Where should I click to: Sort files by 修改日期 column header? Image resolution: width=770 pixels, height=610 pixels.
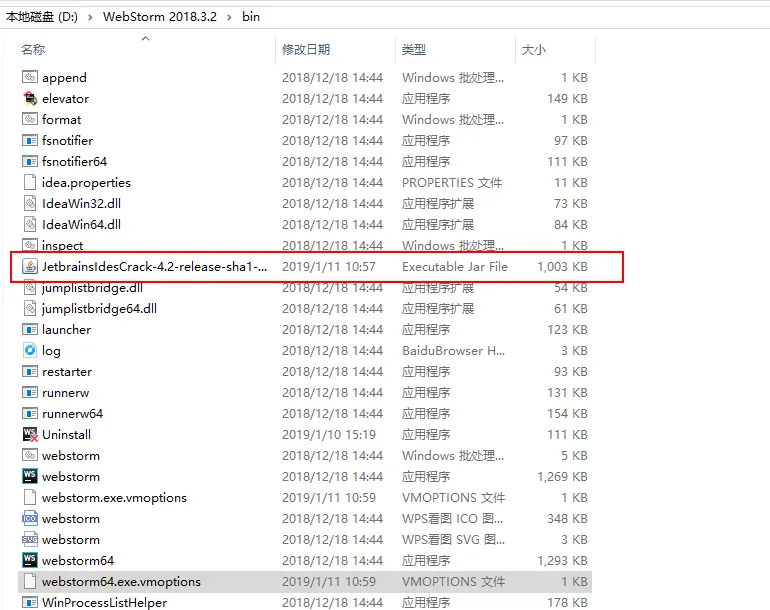[x=306, y=50]
